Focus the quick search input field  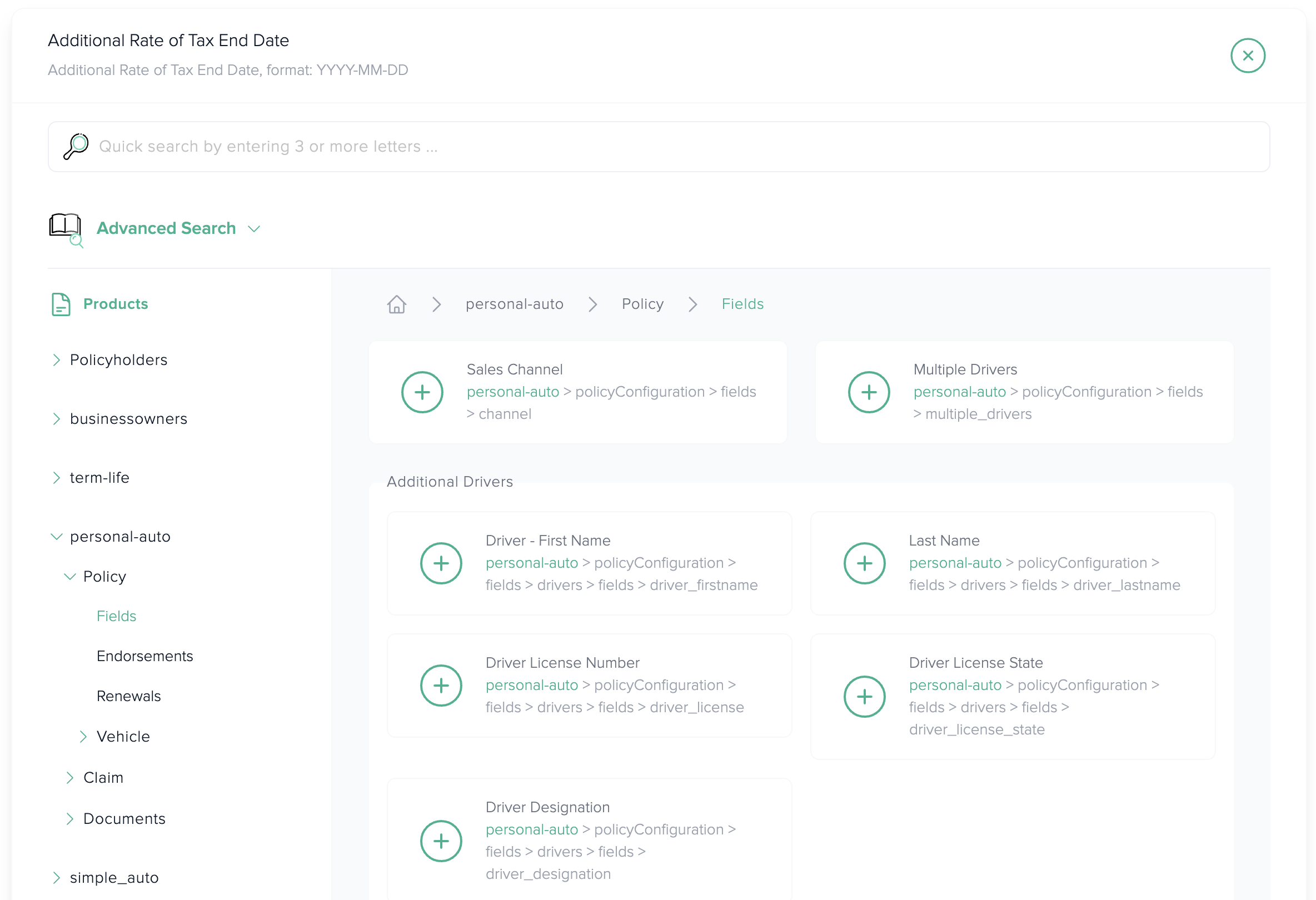click(659, 147)
